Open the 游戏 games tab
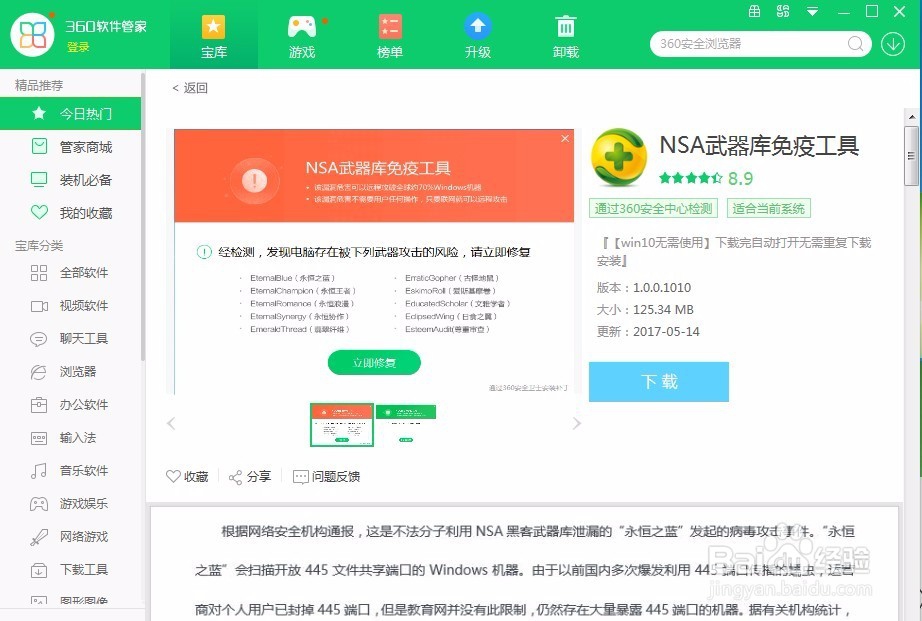Screen dimensions: 922x621 tap(301, 34)
